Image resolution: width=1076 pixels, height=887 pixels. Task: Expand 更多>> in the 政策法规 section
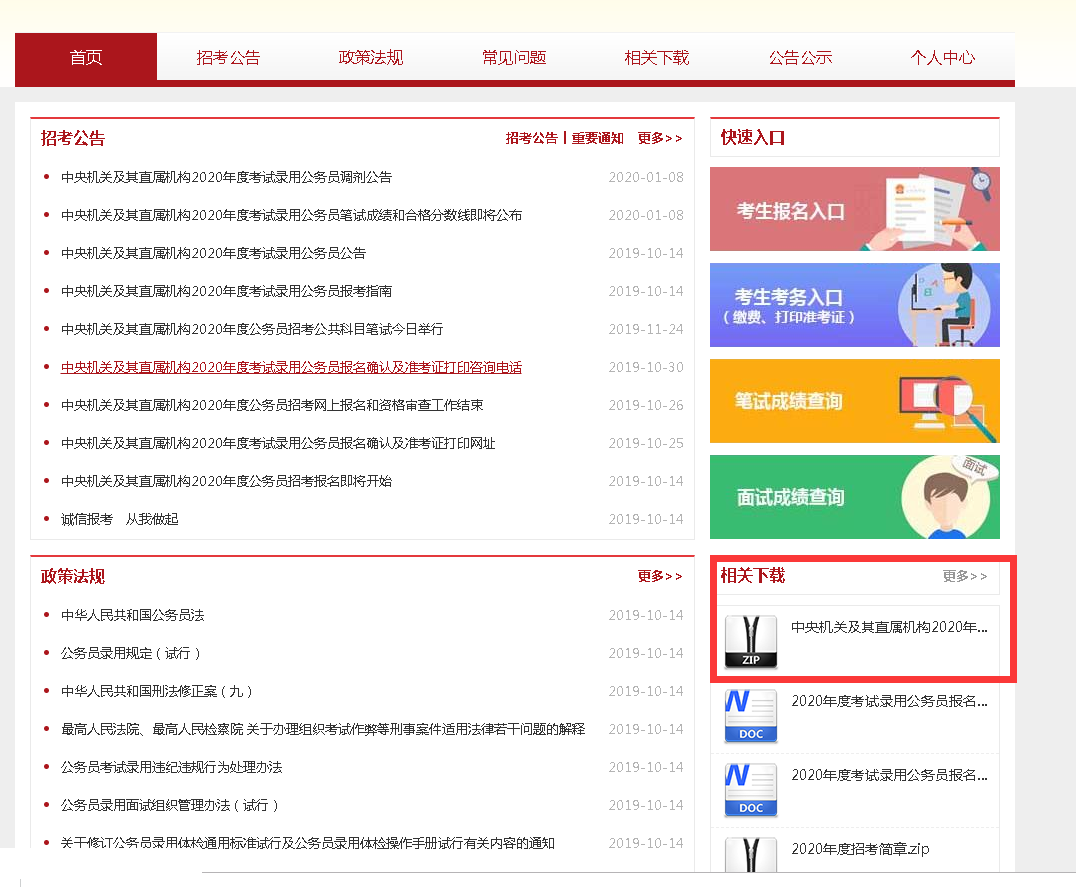(660, 576)
